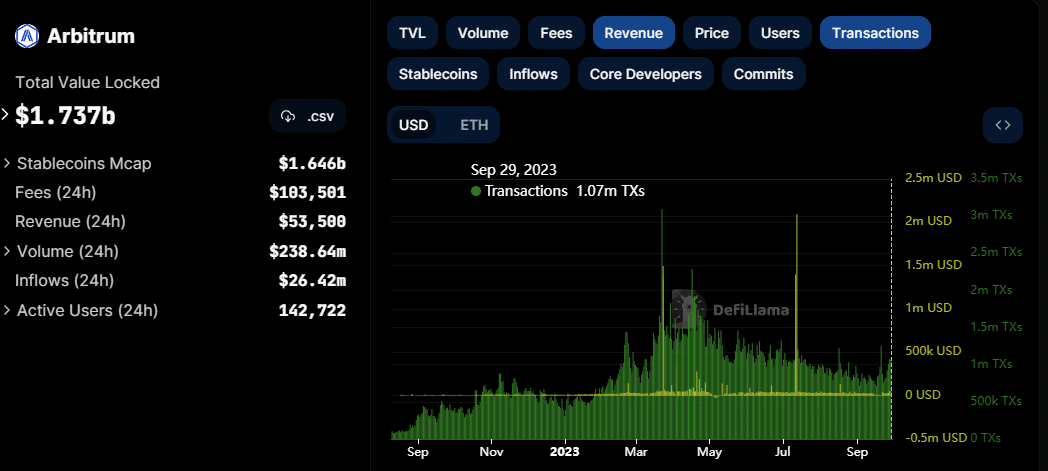Image resolution: width=1048 pixels, height=471 pixels.
Task: Click the Arbitrum logo icon
Action: (26, 37)
